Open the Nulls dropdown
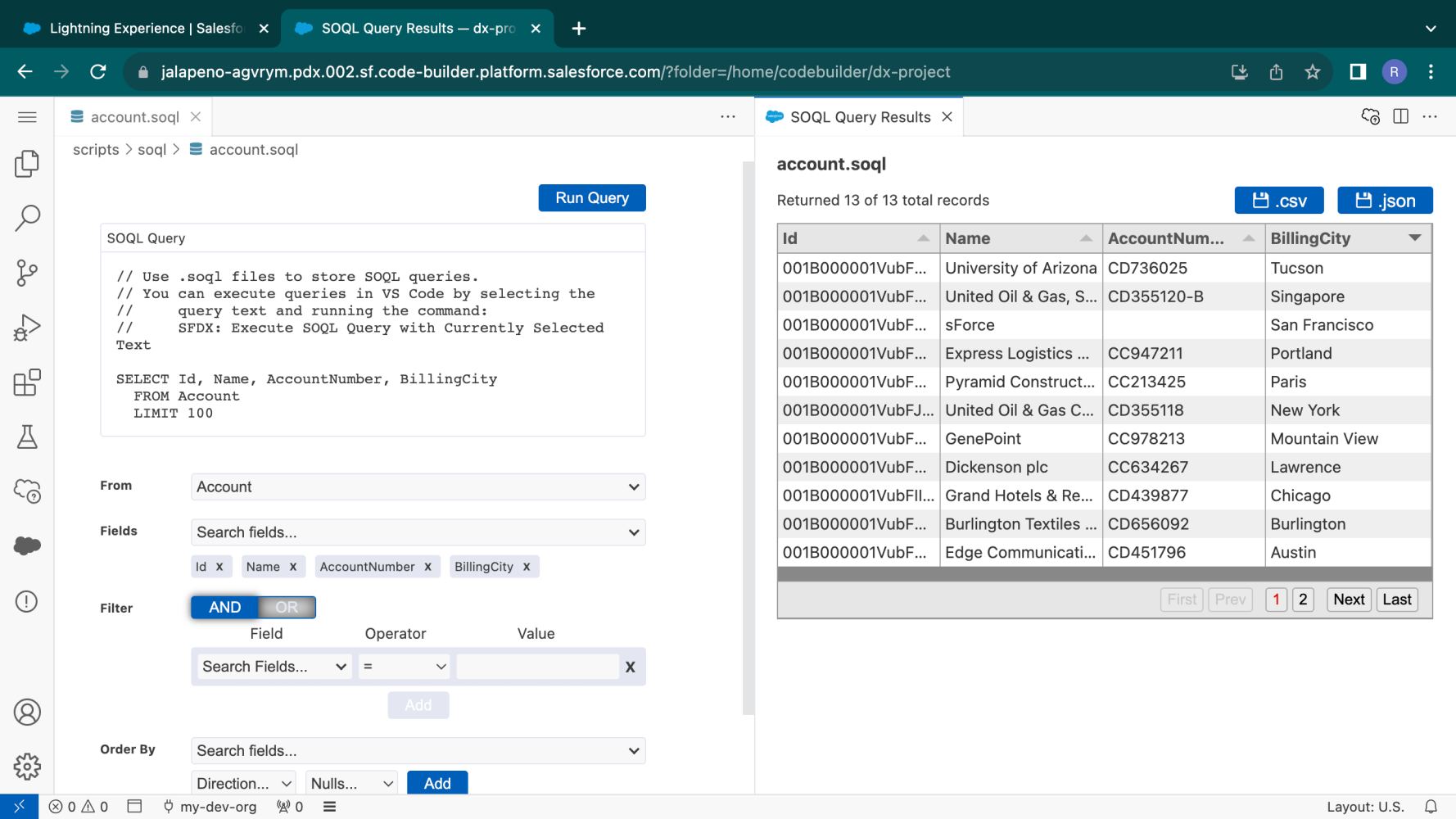This screenshot has height=819, width=1456. coord(351,783)
